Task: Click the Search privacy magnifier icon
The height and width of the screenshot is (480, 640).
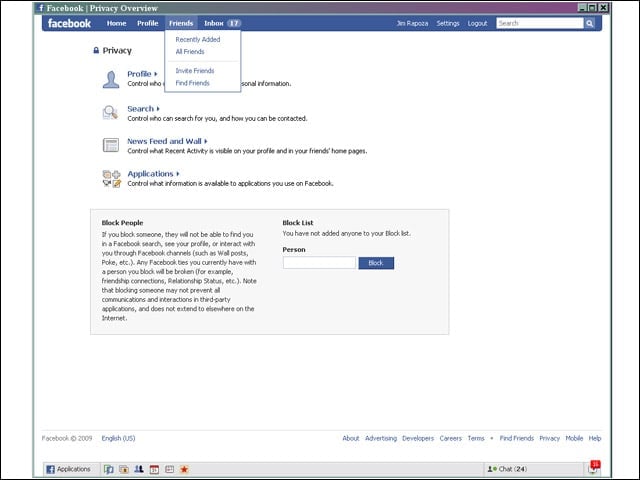Action: pos(110,112)
